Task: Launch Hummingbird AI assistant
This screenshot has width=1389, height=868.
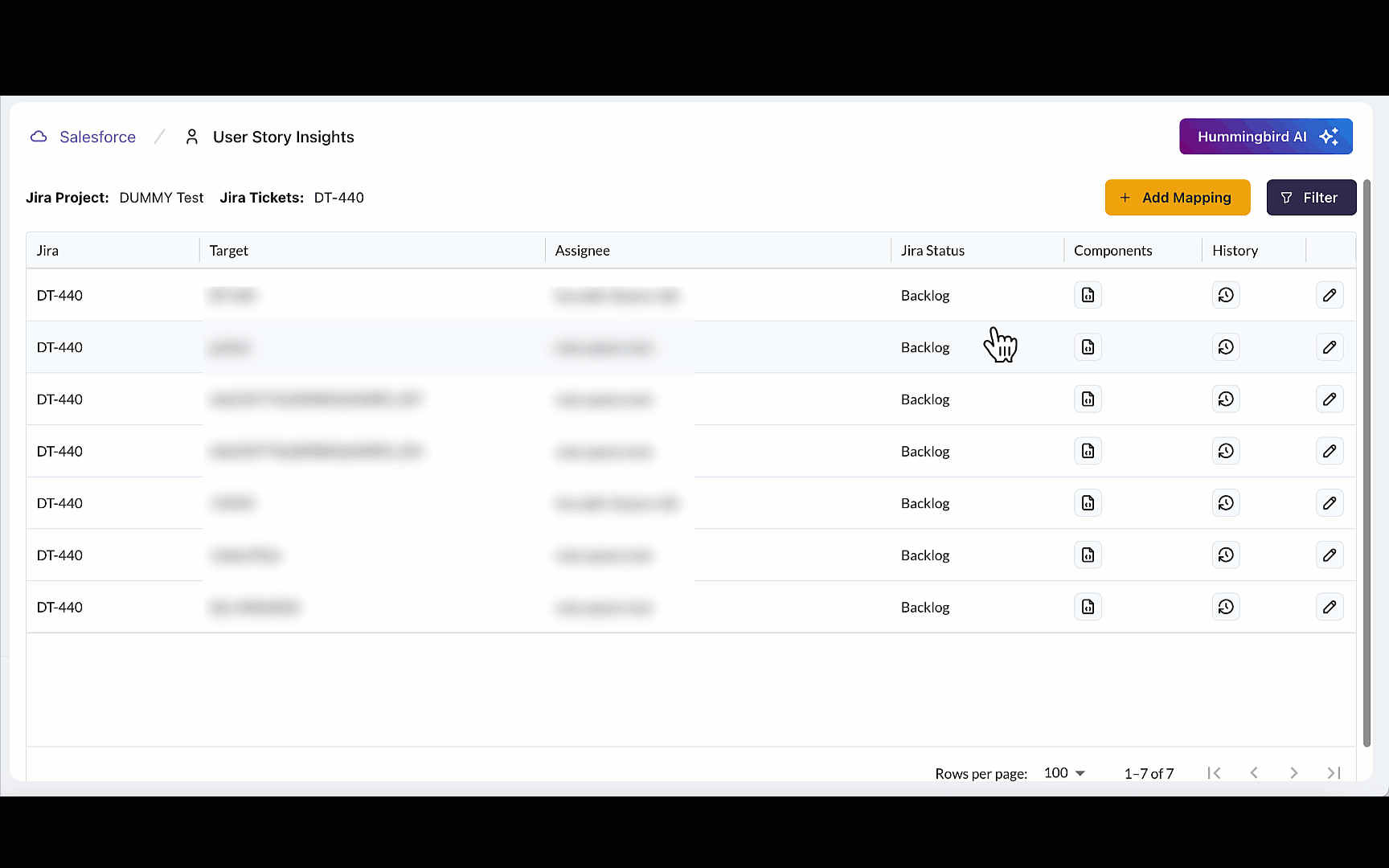Action: [x=1265, y=137]
